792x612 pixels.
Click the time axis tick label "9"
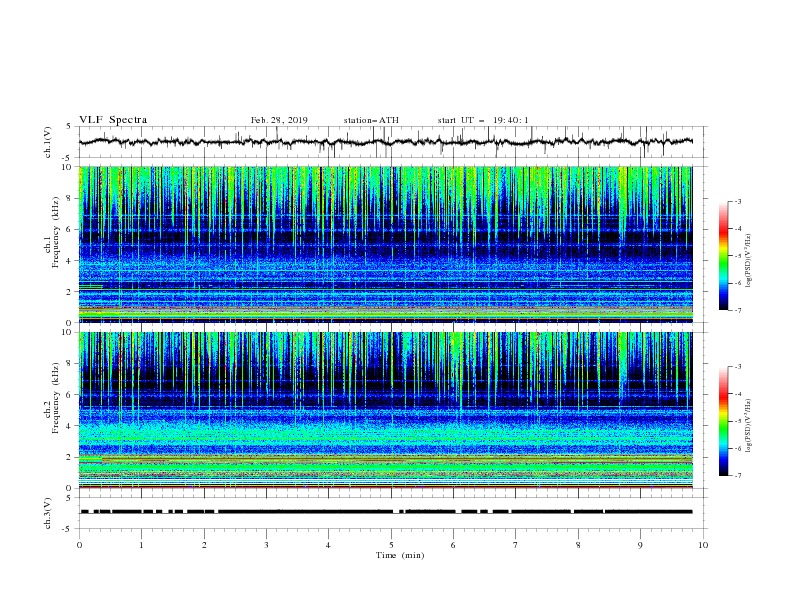point(640,545)
